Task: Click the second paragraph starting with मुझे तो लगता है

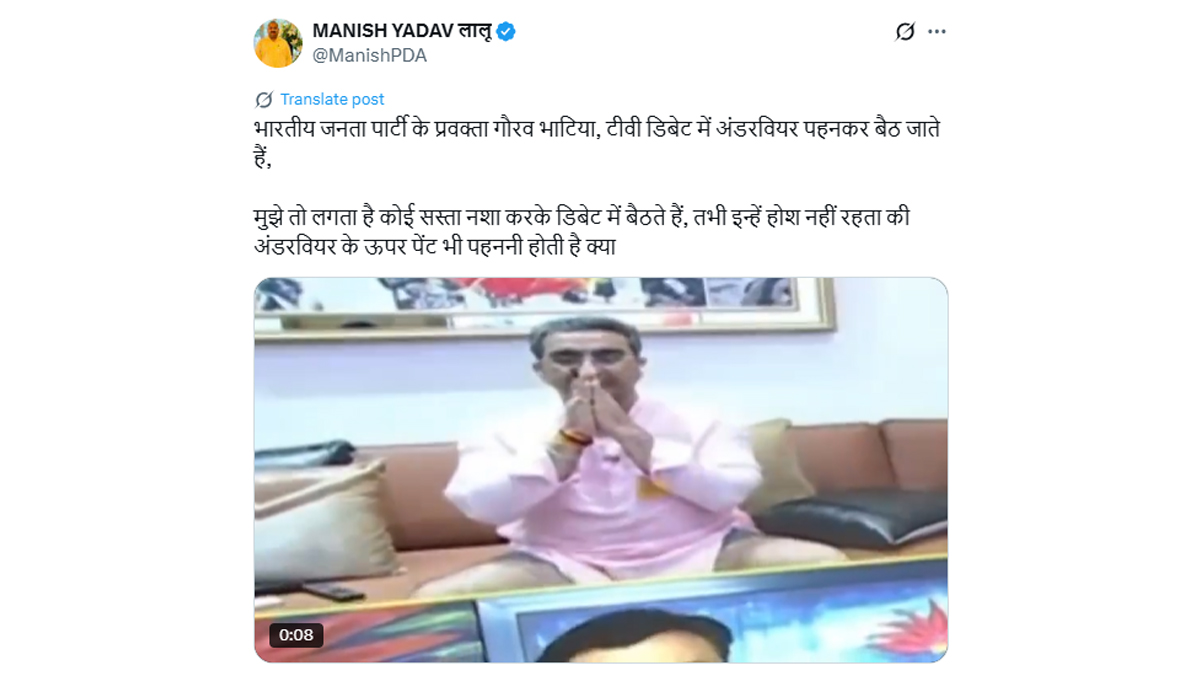Action: coord(582,231)
